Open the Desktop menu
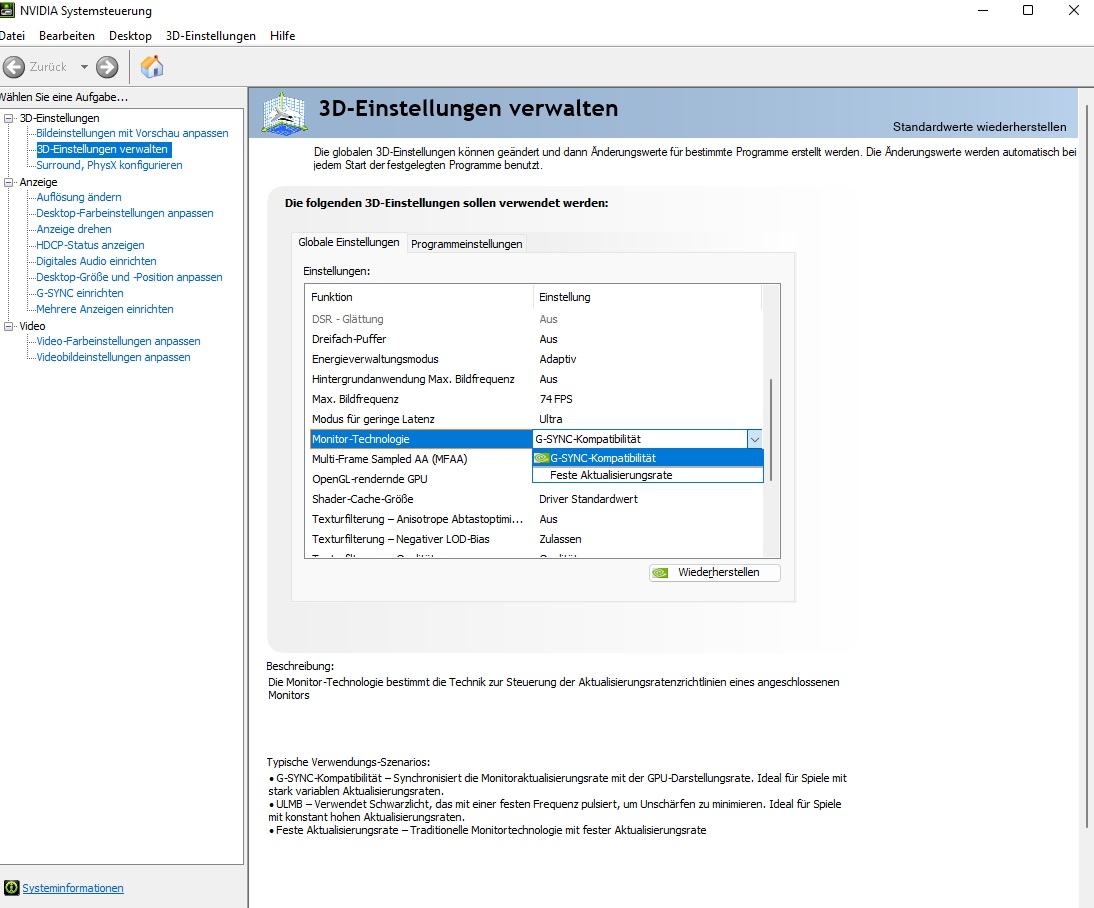Viewport: 1094px width, 908px height. (x=130, y=36)
